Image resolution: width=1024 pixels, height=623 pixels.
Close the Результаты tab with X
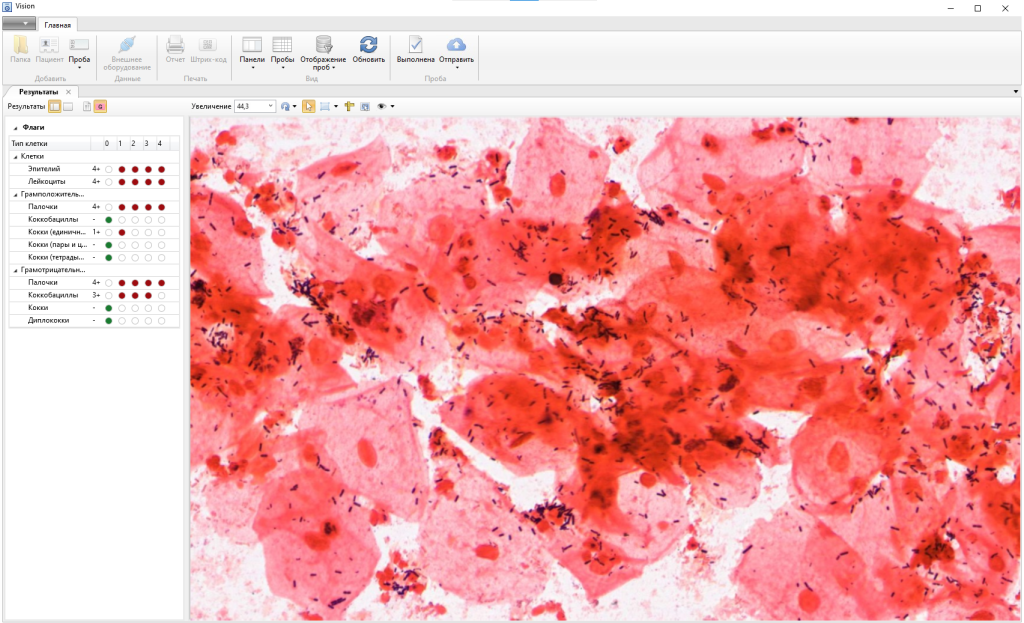(x=68, y=92)
